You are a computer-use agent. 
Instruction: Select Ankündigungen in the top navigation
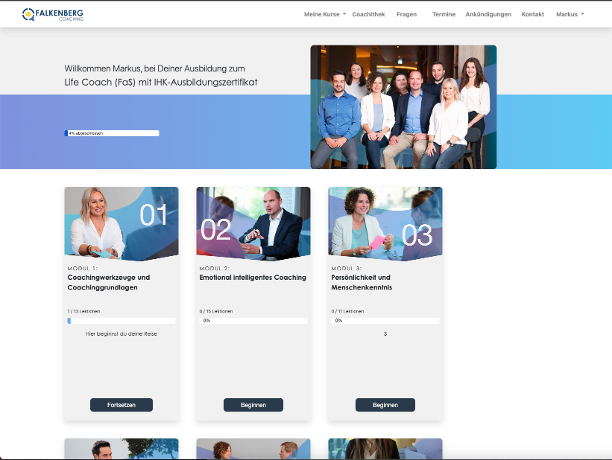pos(488,15)
